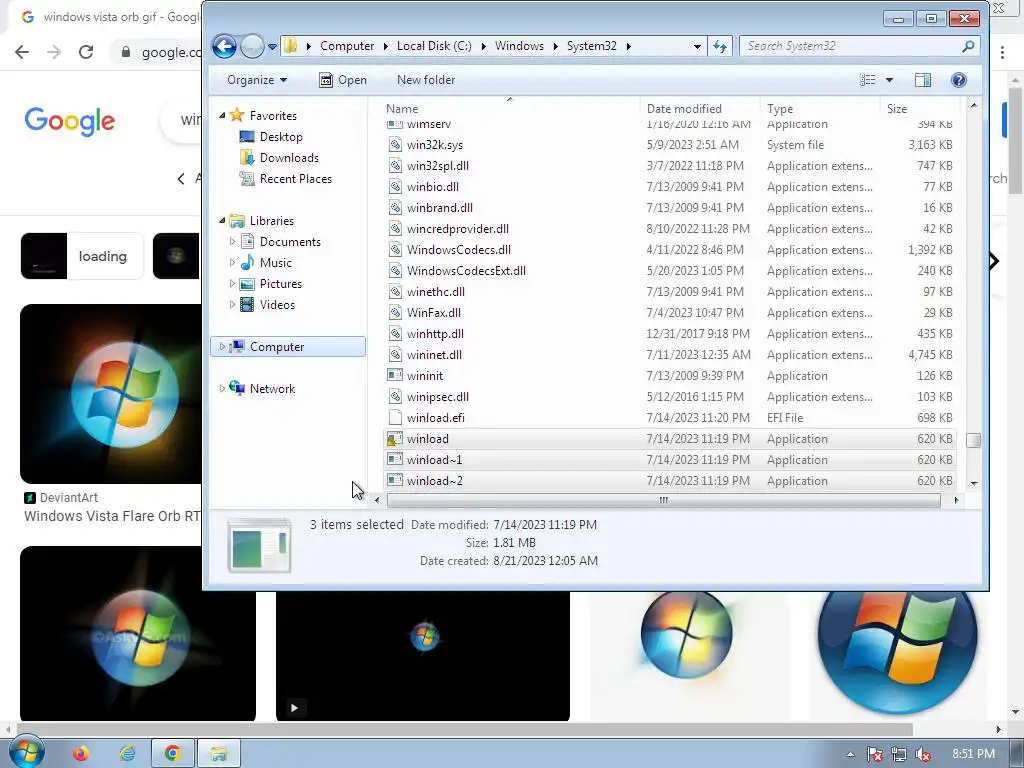
Task: Refresh the System32 folder view
Action: tap(720, 46)
